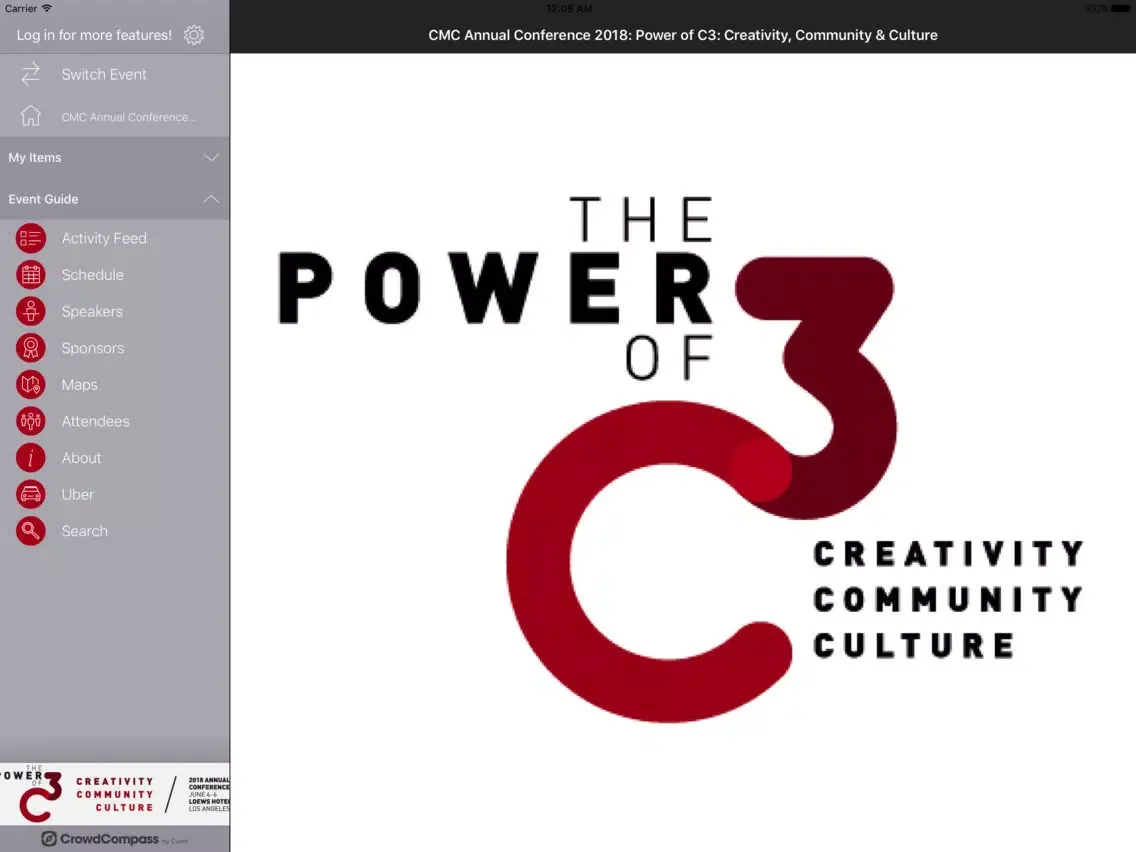
Task: Tap the CrowdCompass logo footer
Action: coord(114,839)
